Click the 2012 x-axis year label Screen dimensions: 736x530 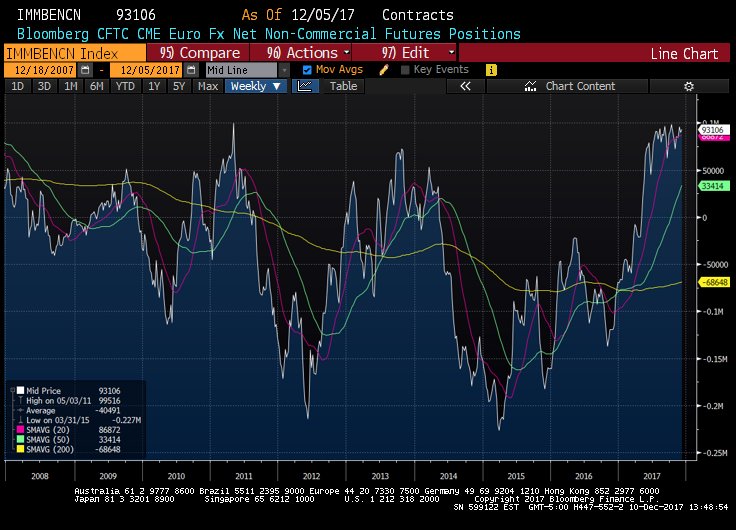[x=311, y=476]
